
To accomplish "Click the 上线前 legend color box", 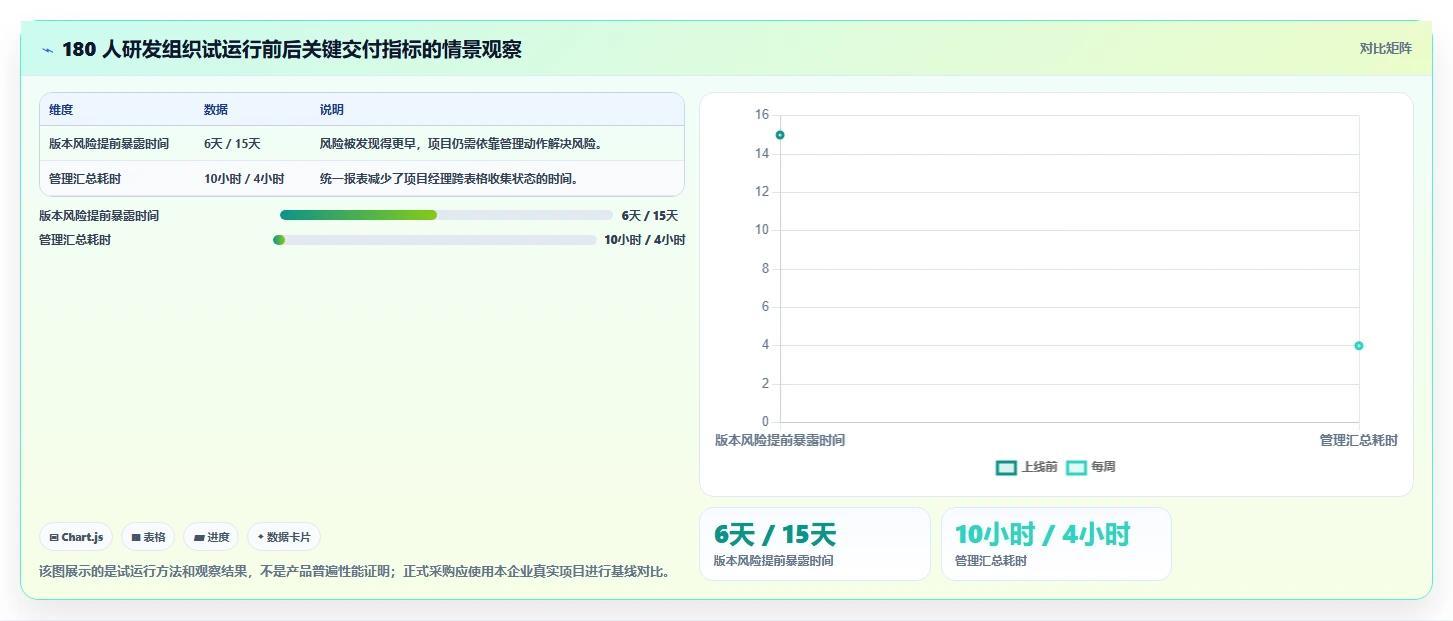I will click(x=1007, y=467).
